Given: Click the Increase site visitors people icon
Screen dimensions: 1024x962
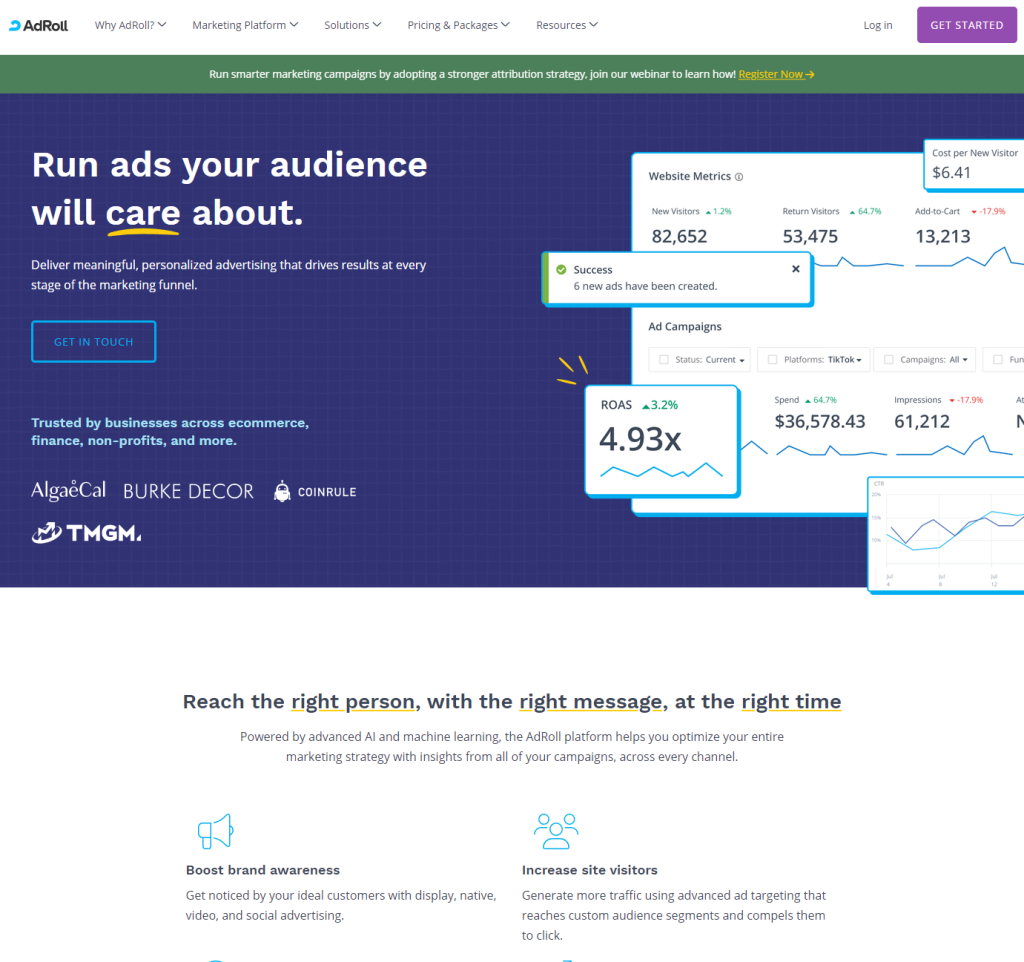Looking at the screenshot, I should [555, 830].
